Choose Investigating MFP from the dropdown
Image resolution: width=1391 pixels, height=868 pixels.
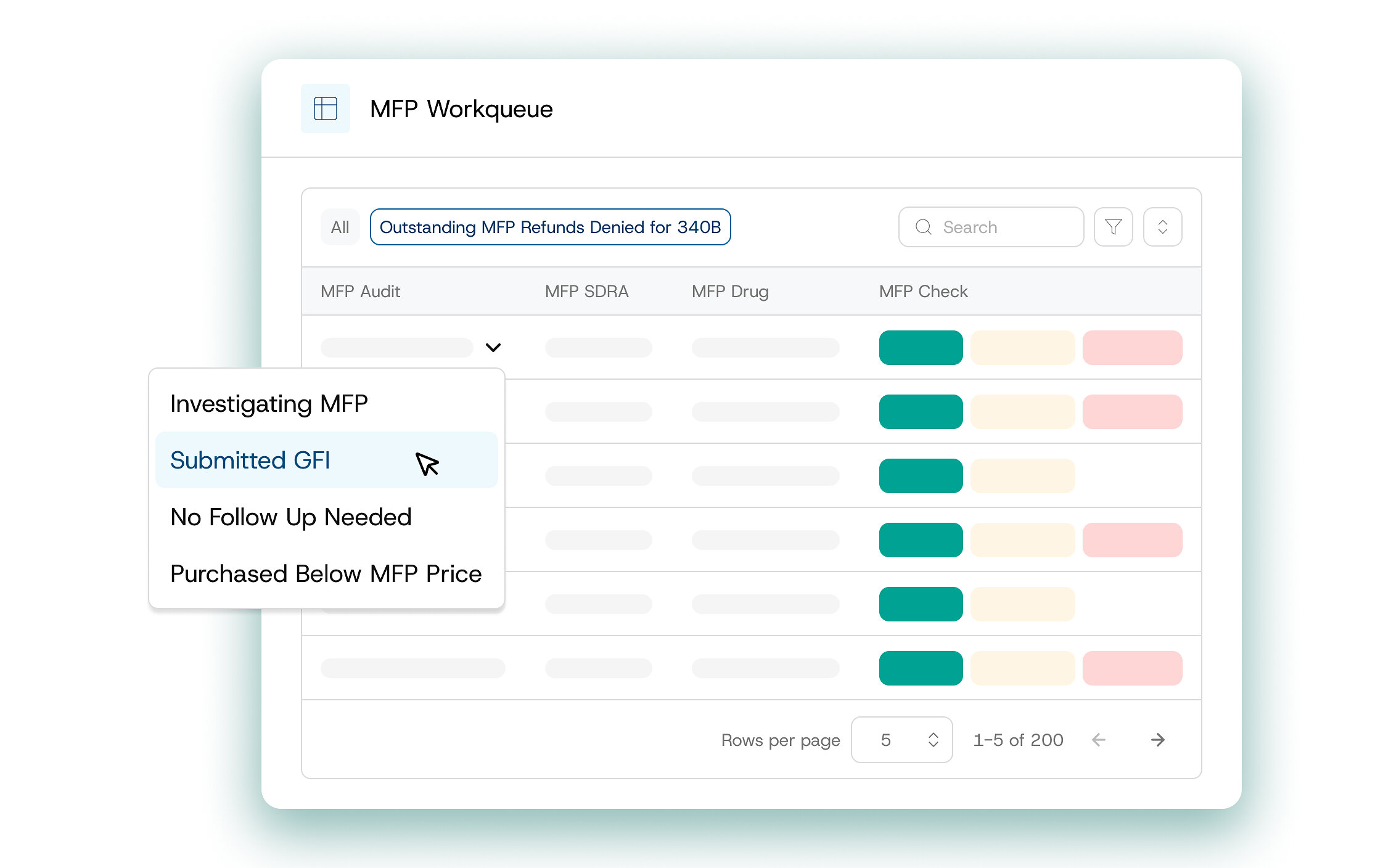point(327,404)
